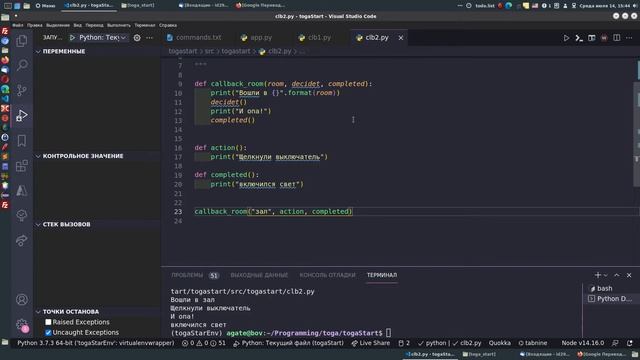Open the Accounts icon in activity bar
The width and height of the screenshot is (640, 360).
[22, 300]
